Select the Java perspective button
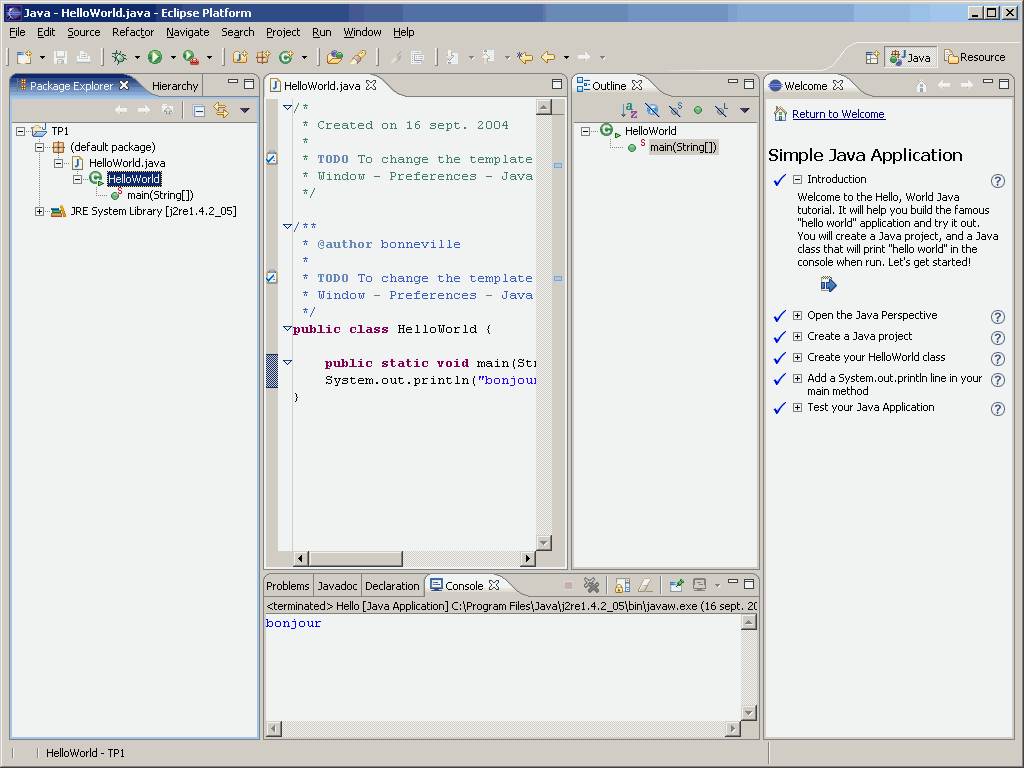This screenshot has height=768, width=1024. point(911,57)
